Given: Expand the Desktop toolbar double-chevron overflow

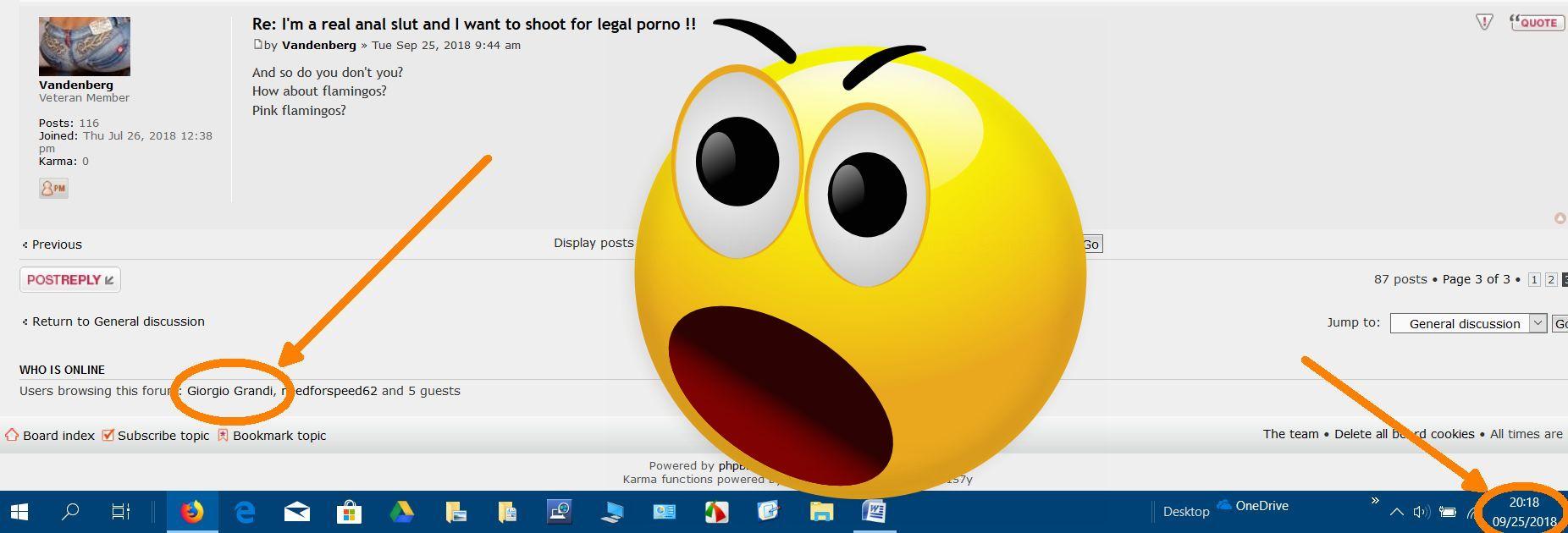Looking at the screenshot, I should point(1375,501).
